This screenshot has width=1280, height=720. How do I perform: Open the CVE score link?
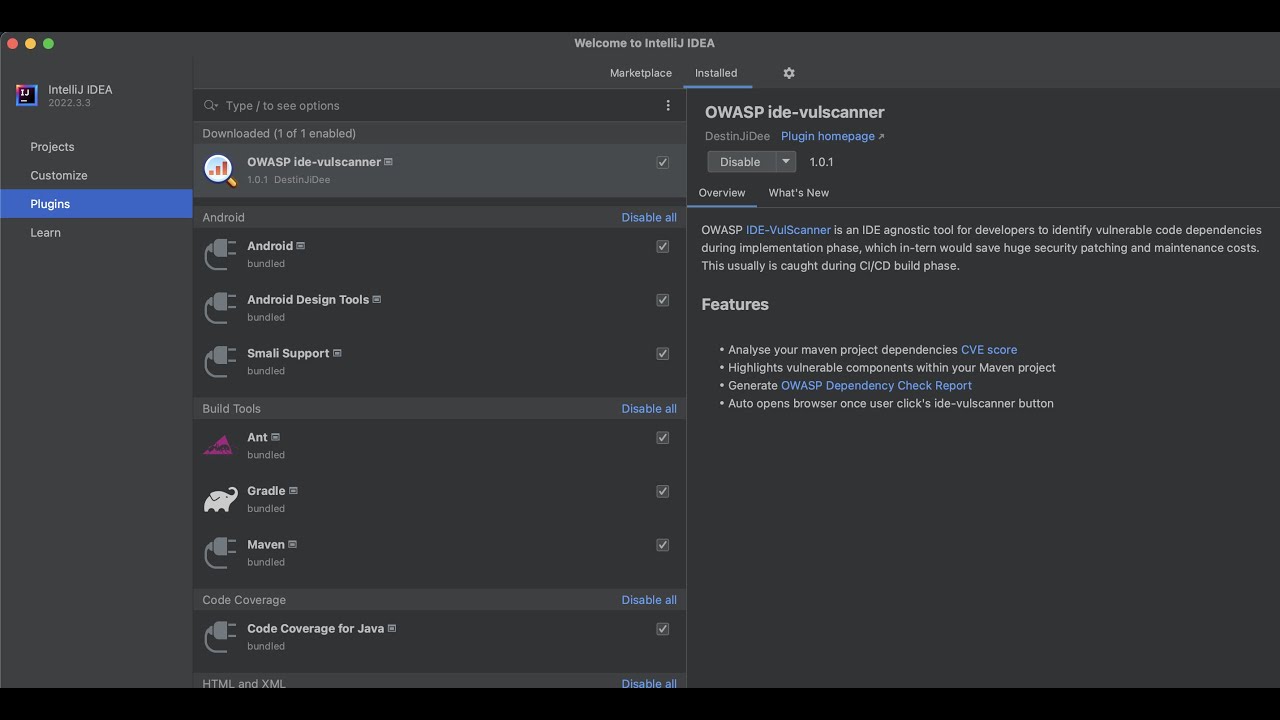coord(989,350)
